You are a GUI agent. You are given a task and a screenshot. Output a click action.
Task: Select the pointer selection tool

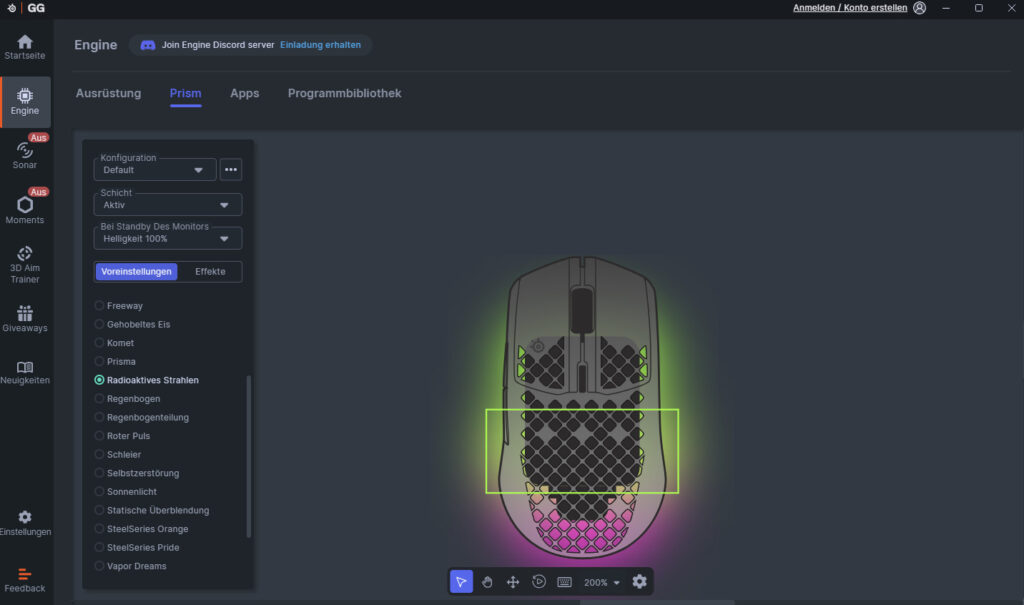[x=461, y=582]
